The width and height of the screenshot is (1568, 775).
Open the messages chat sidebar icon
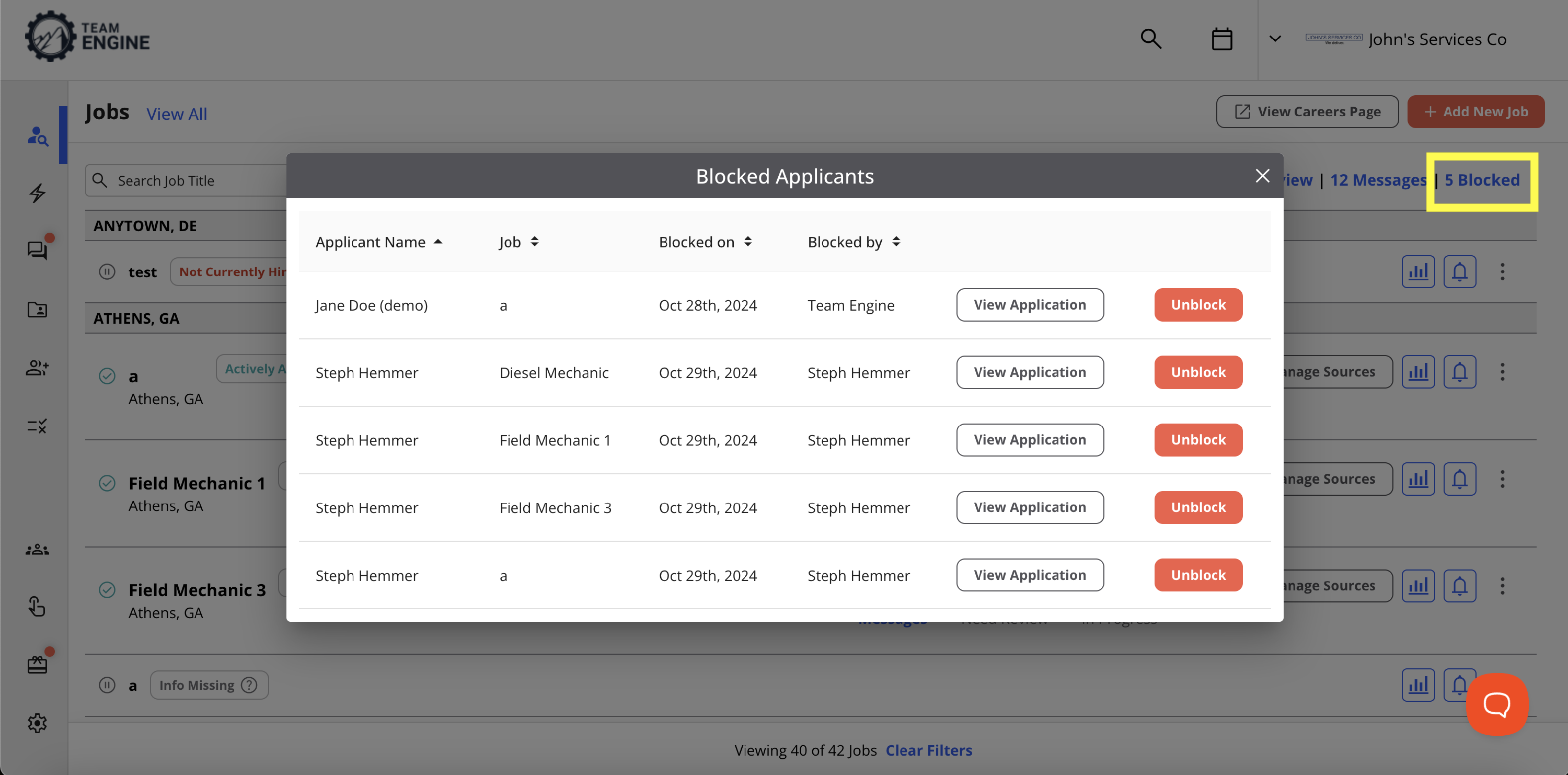(x=37, y=250)
